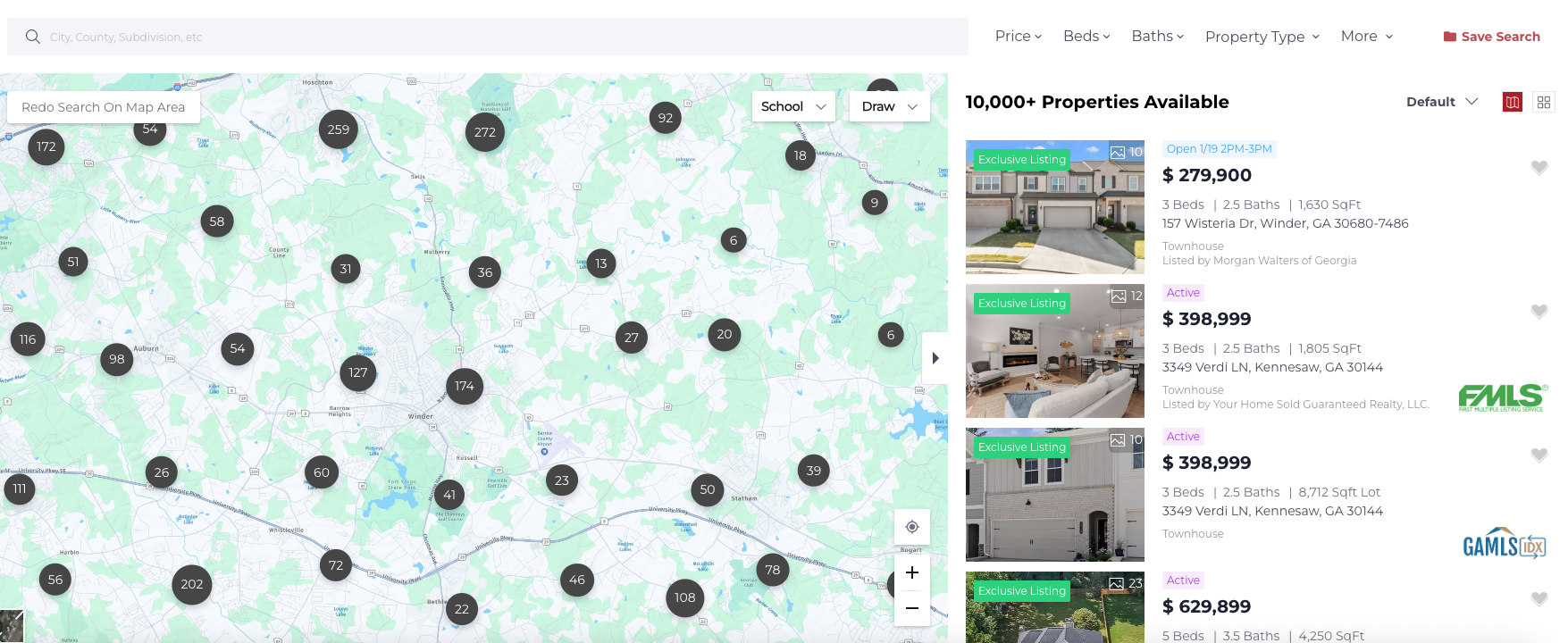Select map cluster 36
This screenshot has width=1568, height=643.
tap(485, 272)
